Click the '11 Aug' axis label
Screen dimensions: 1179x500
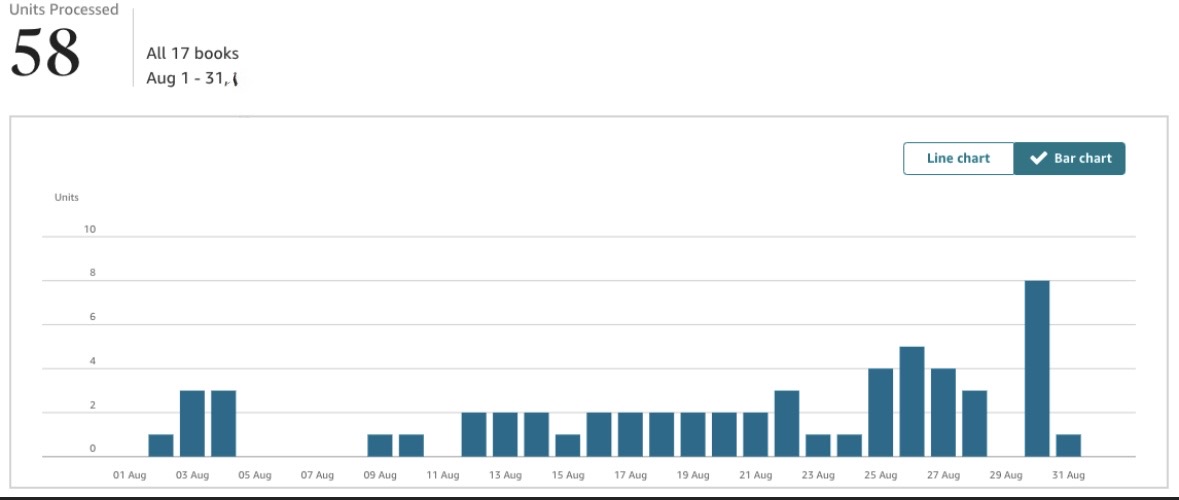442,475
